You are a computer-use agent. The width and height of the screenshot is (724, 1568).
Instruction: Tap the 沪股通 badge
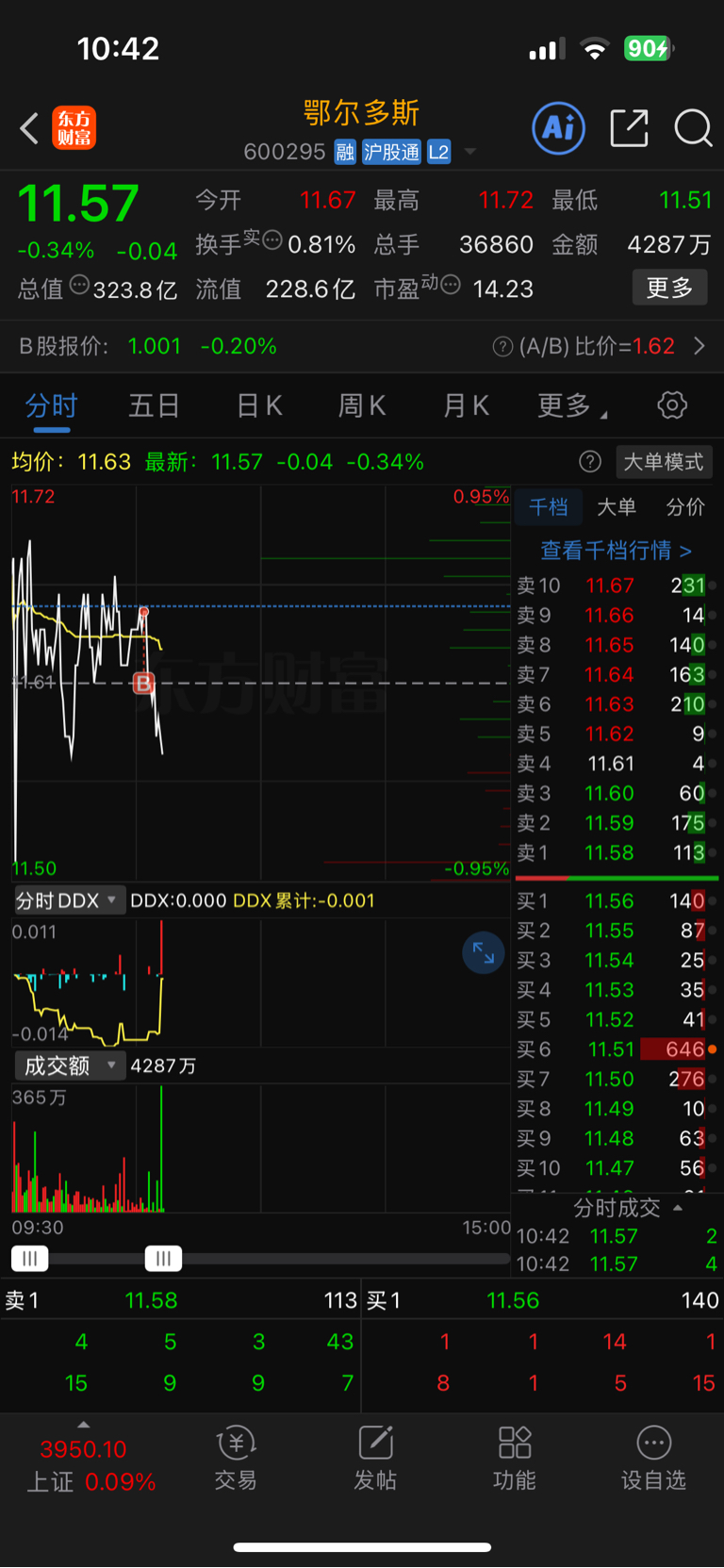coord(391,152)
